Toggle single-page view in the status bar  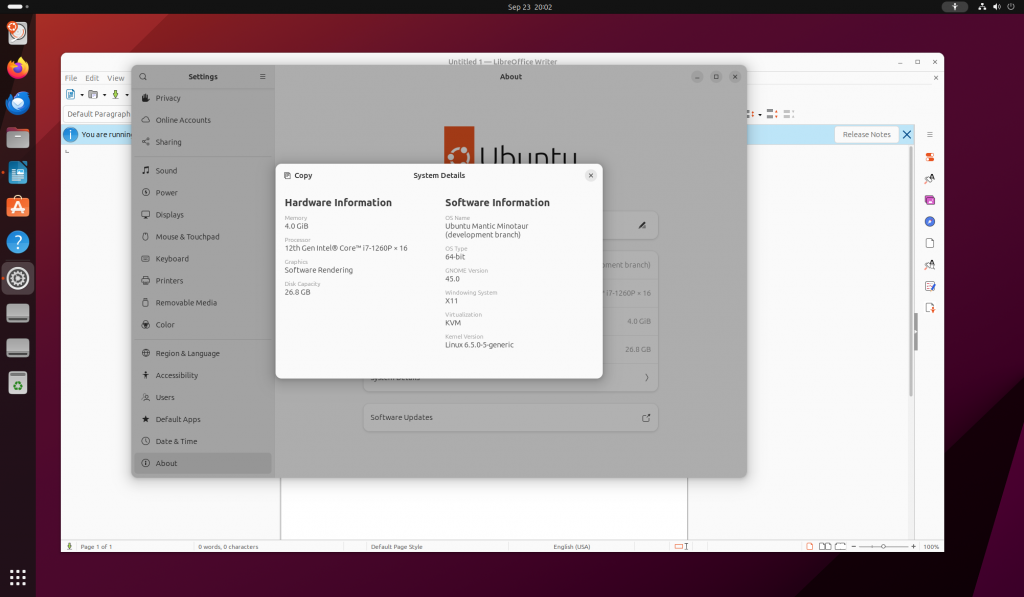[x=810, y=546]
